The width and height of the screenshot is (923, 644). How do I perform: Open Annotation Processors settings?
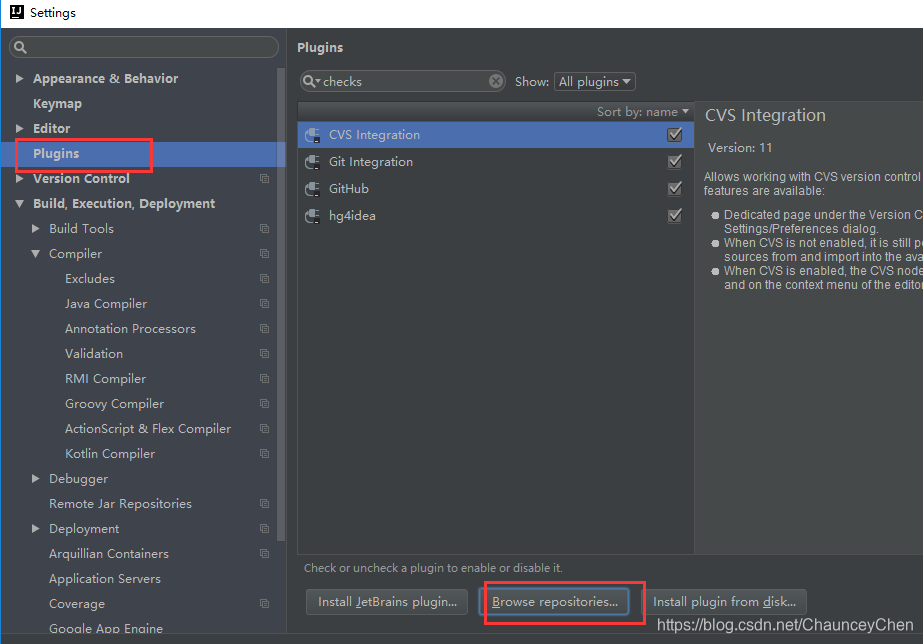(x=130, y=328)
